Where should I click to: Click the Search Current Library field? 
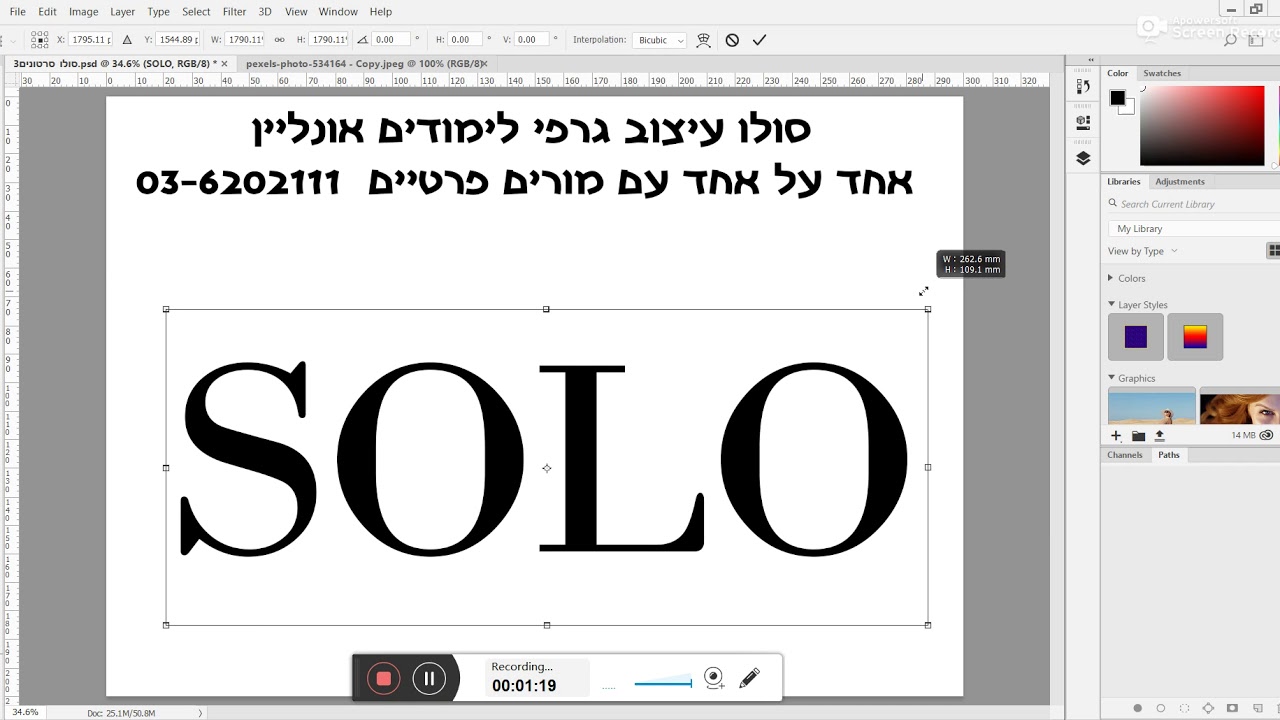tap(1193, 204)
